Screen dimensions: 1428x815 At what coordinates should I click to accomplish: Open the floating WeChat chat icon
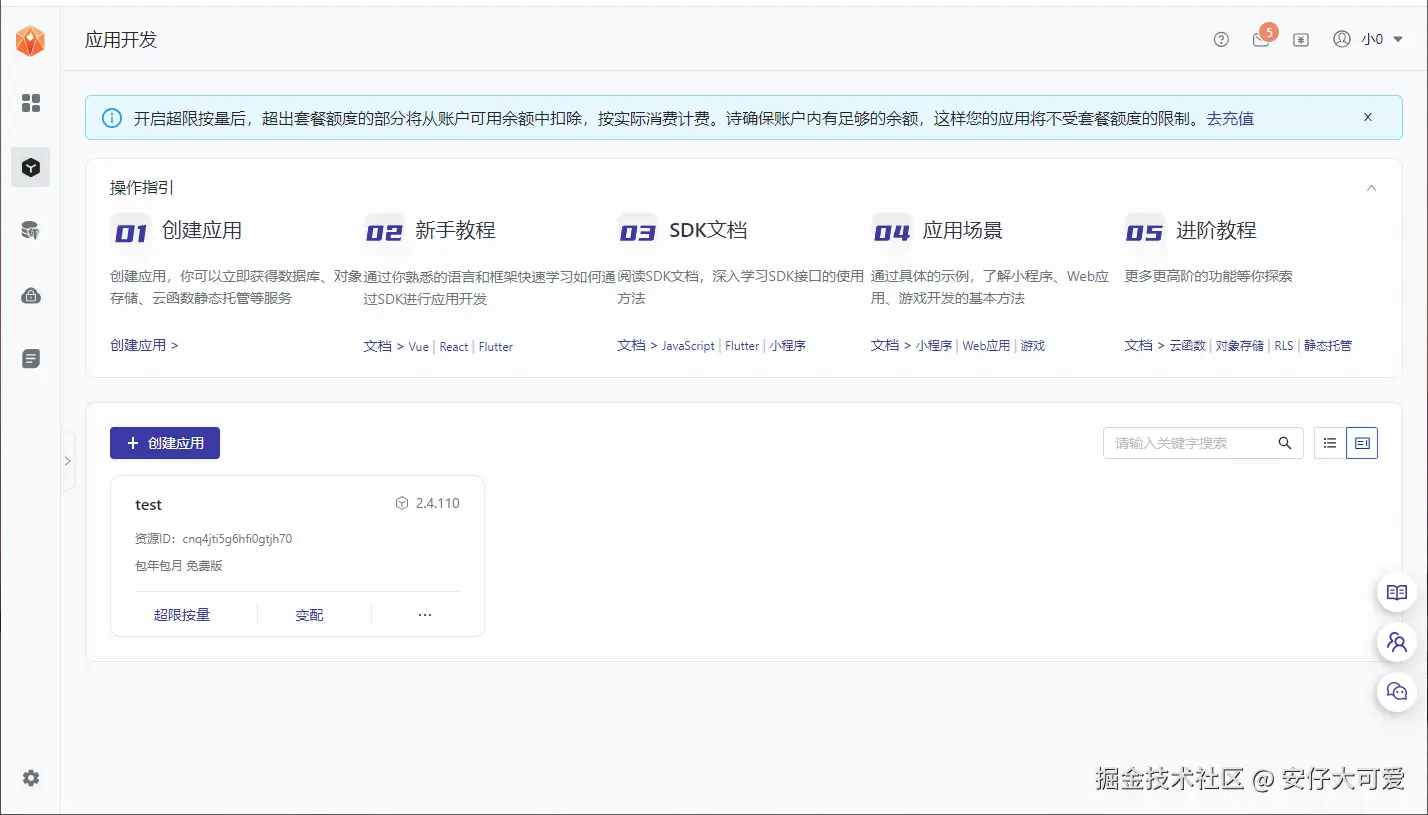point(1397,691)
